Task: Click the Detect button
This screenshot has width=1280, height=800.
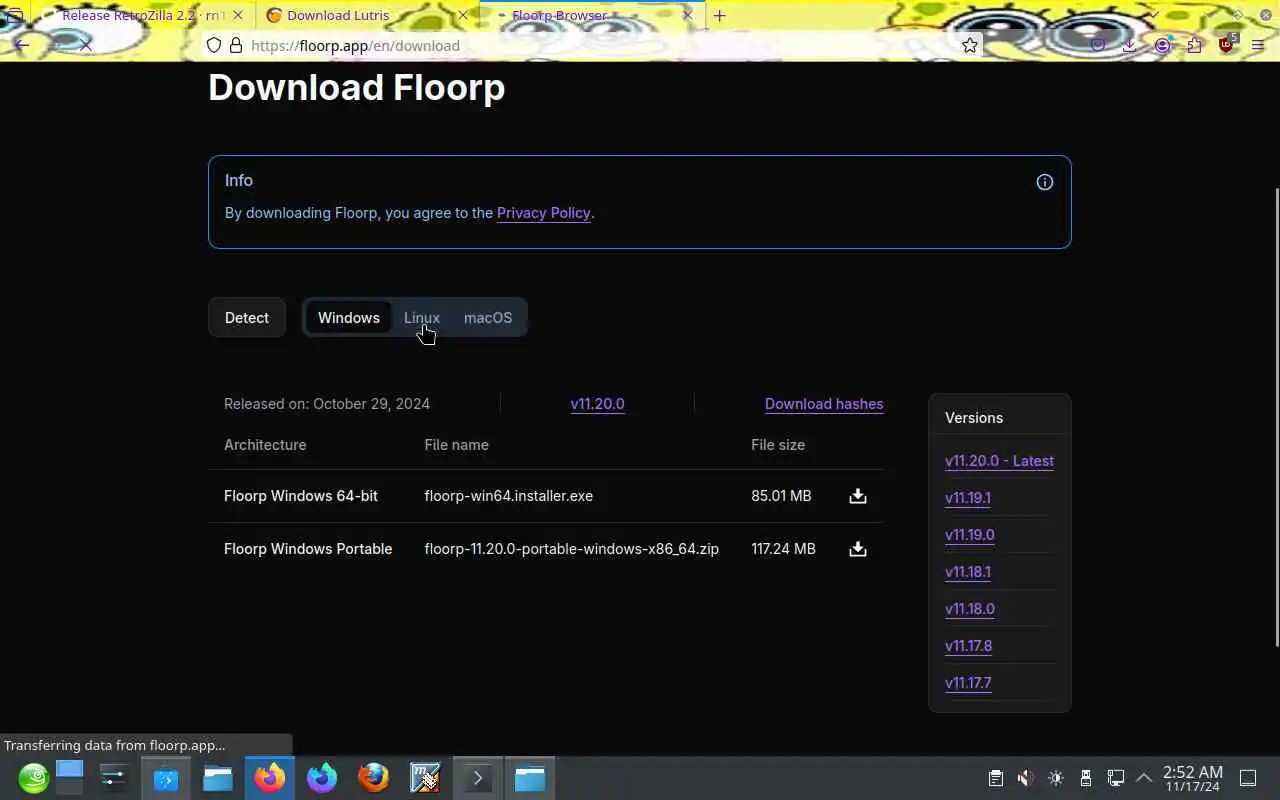Action: (x=247, y=318)
